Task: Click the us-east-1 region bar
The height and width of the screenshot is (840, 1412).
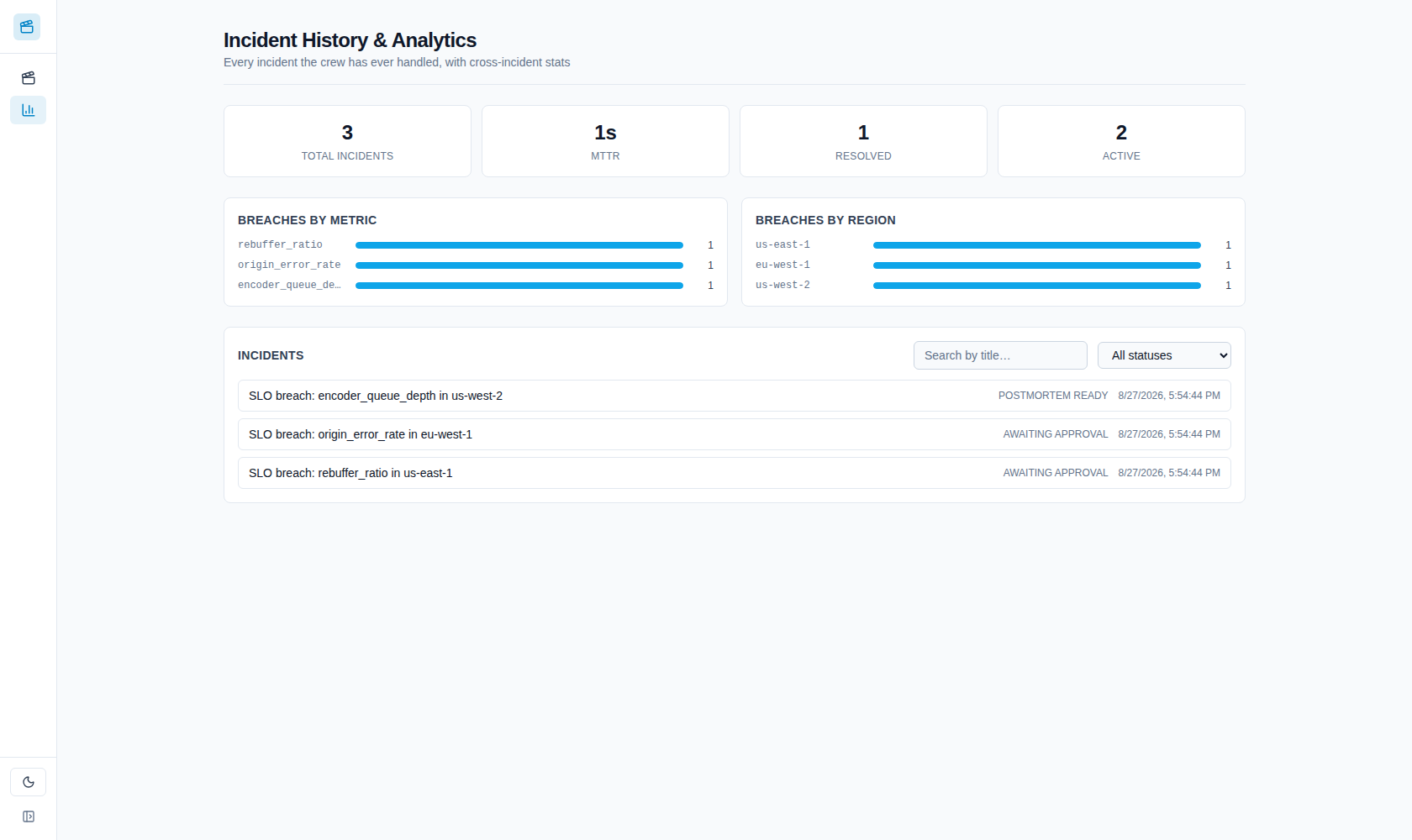Action: pos(1037,245)
